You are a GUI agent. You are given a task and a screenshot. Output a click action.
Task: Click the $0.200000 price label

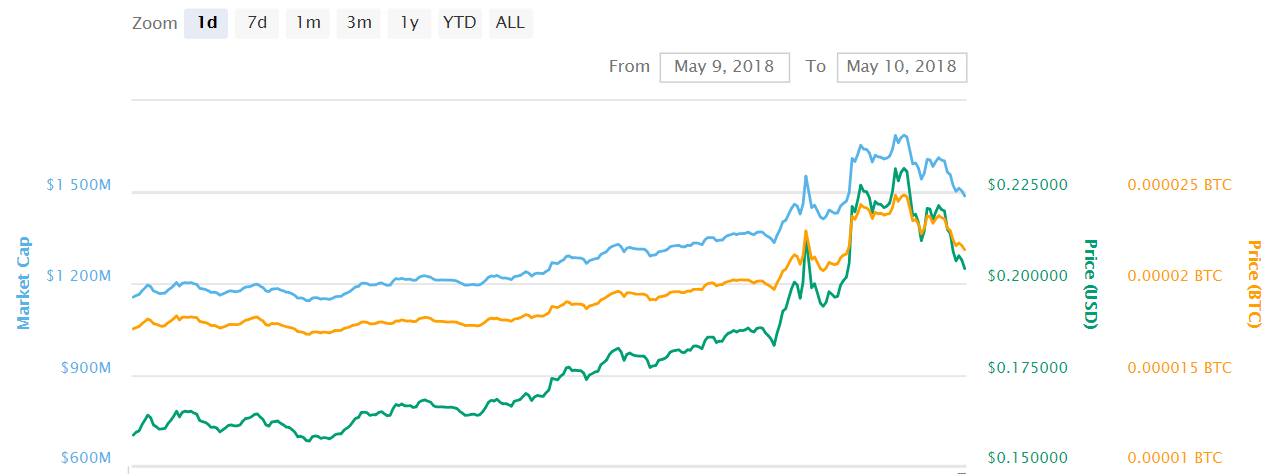1027,276
